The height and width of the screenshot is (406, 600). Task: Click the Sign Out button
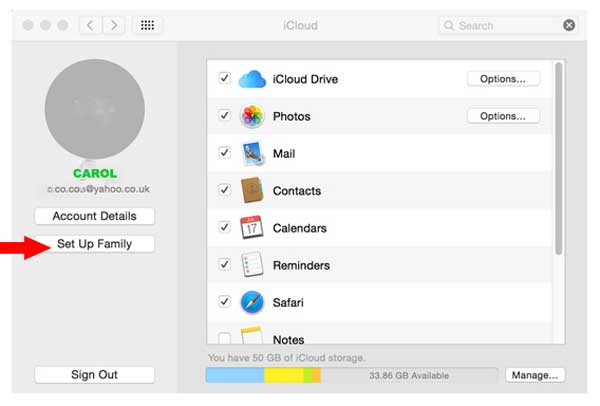[x=95, y=375]
